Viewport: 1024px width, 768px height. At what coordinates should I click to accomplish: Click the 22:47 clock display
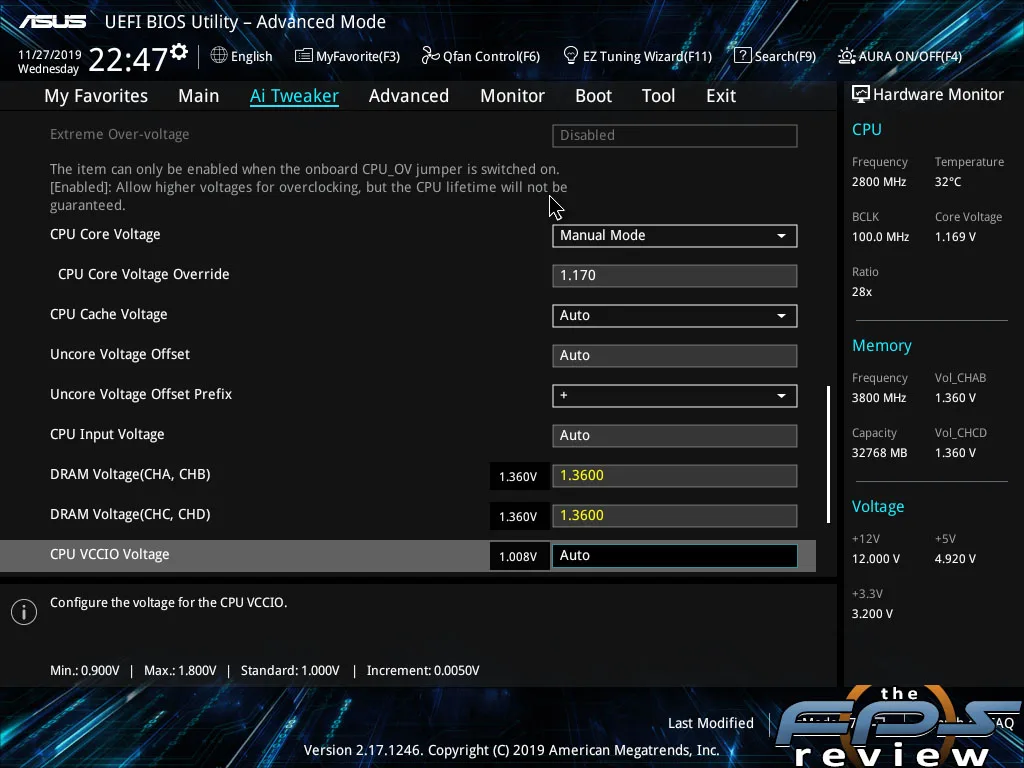pyautogui.click(x=128, y=59)
